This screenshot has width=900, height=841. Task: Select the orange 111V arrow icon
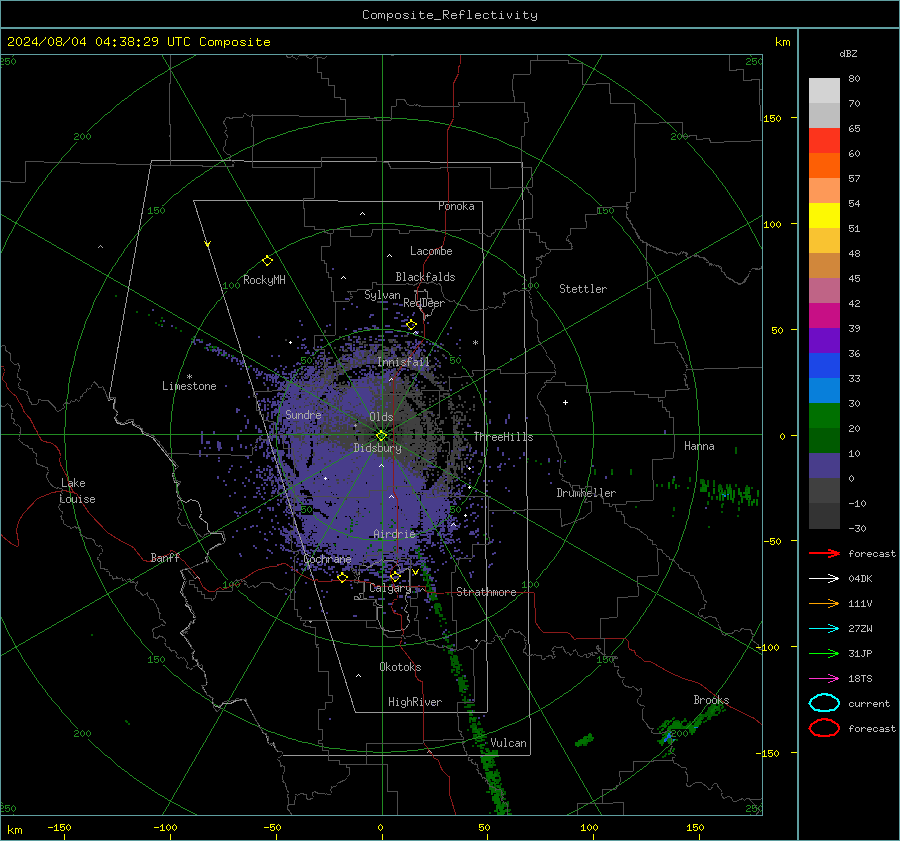click(x=824, y=603)
